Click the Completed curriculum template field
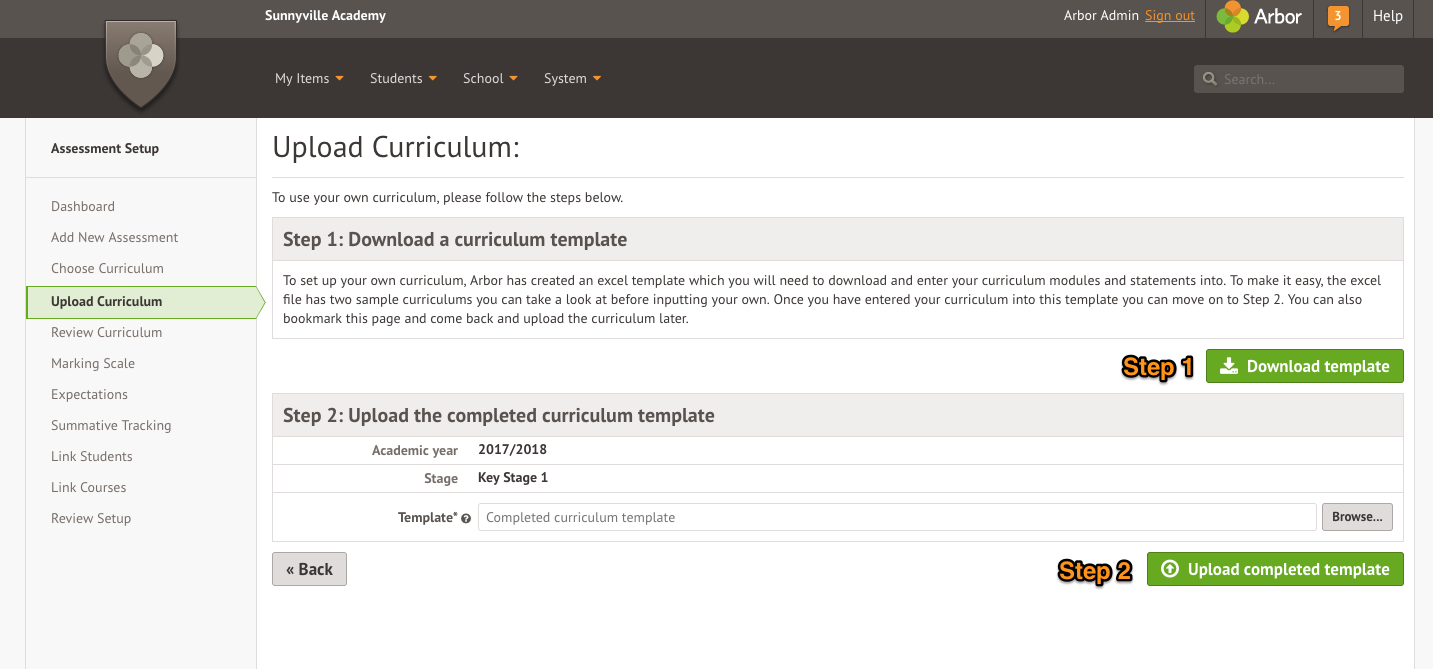1433x669 pixels. pos(897,517)
